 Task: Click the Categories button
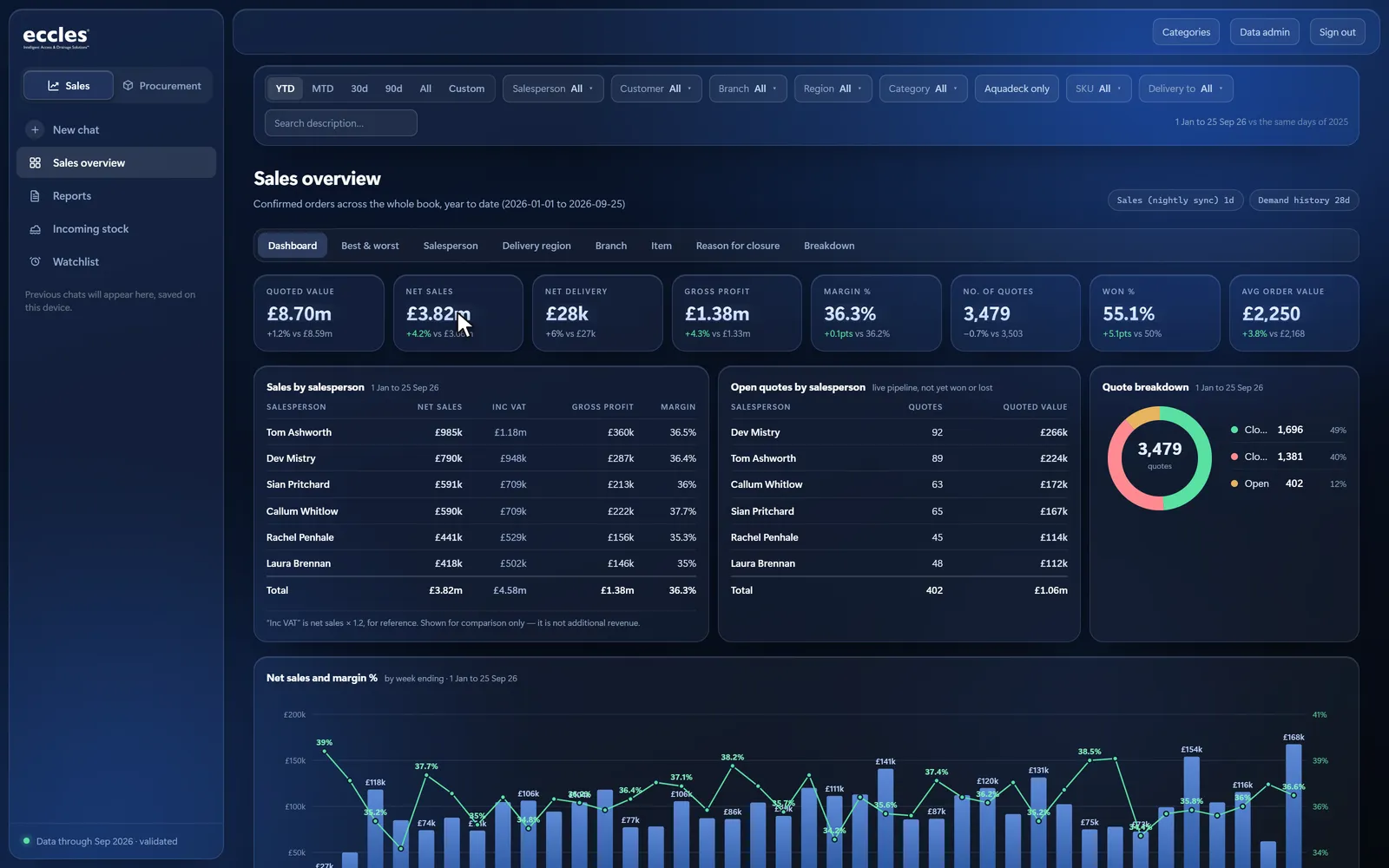tap(1186, 32)
